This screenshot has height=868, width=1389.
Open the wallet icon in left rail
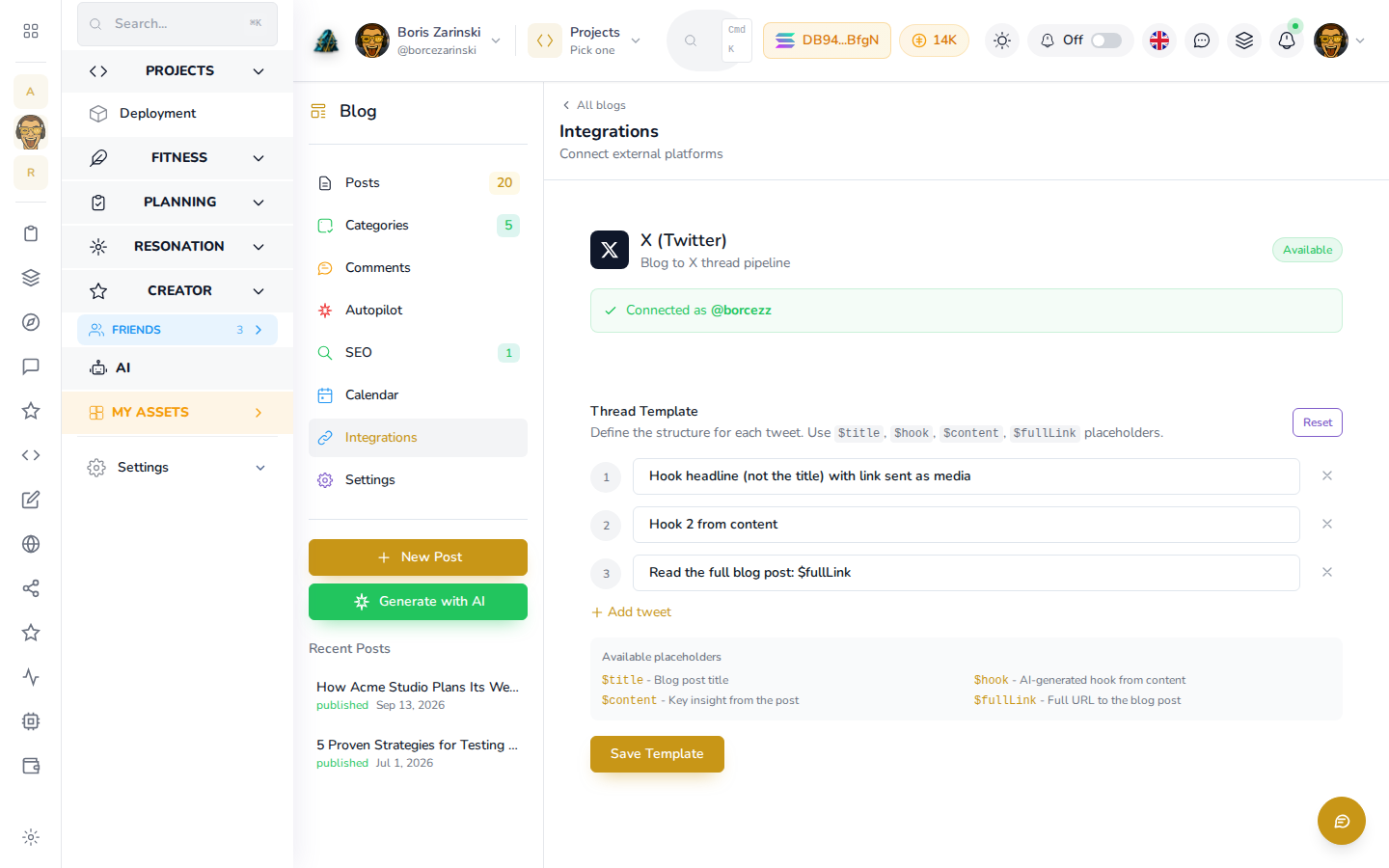31,766
